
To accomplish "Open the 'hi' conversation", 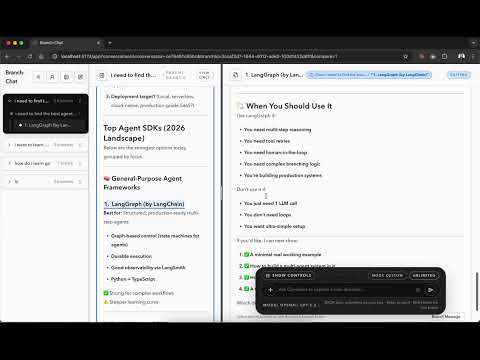I will (16, 182).
